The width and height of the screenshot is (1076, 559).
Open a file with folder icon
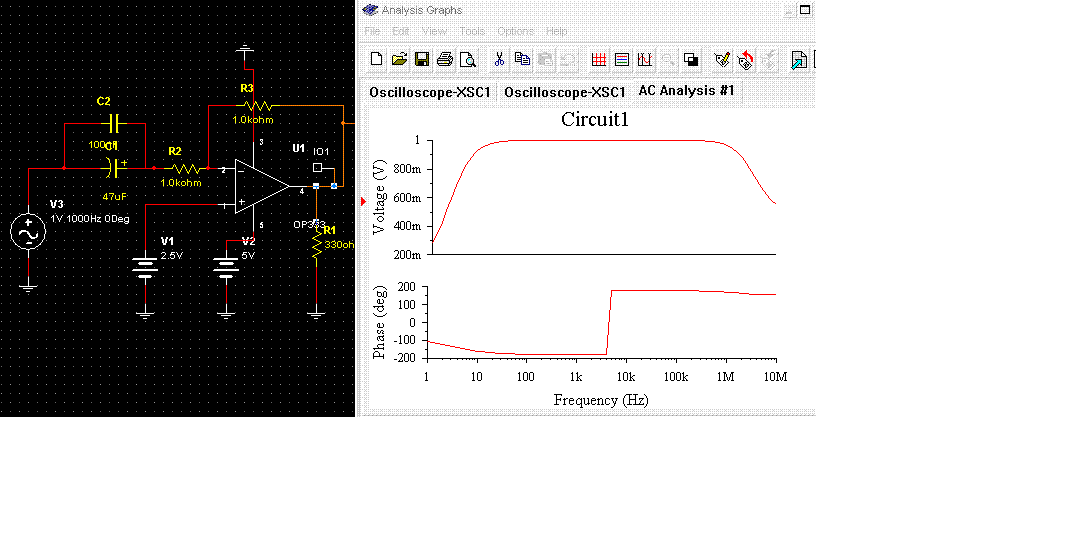pos(399,60)
